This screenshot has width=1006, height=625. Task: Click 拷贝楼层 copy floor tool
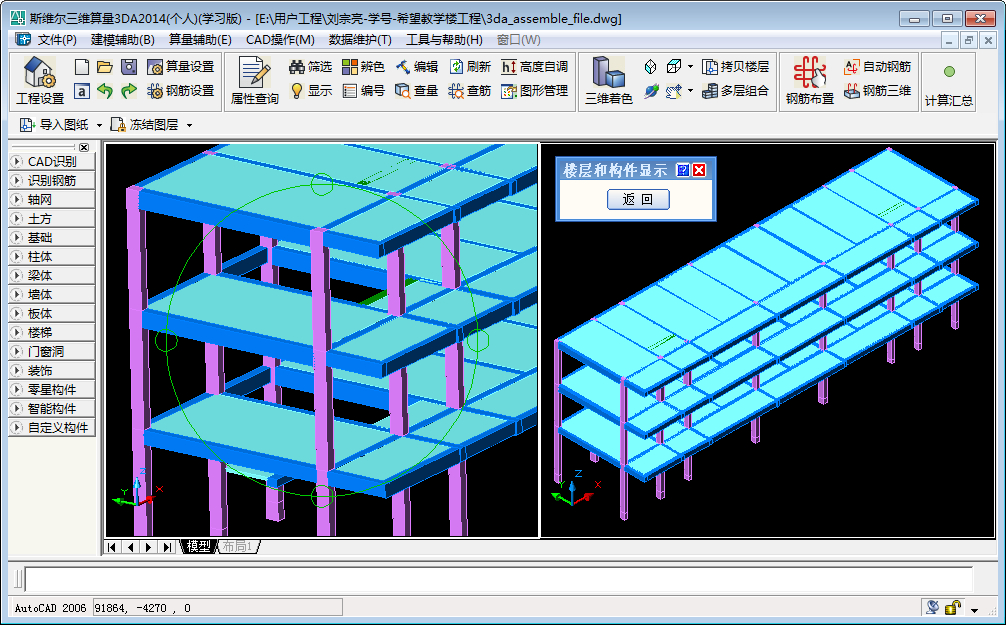click(735, 67)
